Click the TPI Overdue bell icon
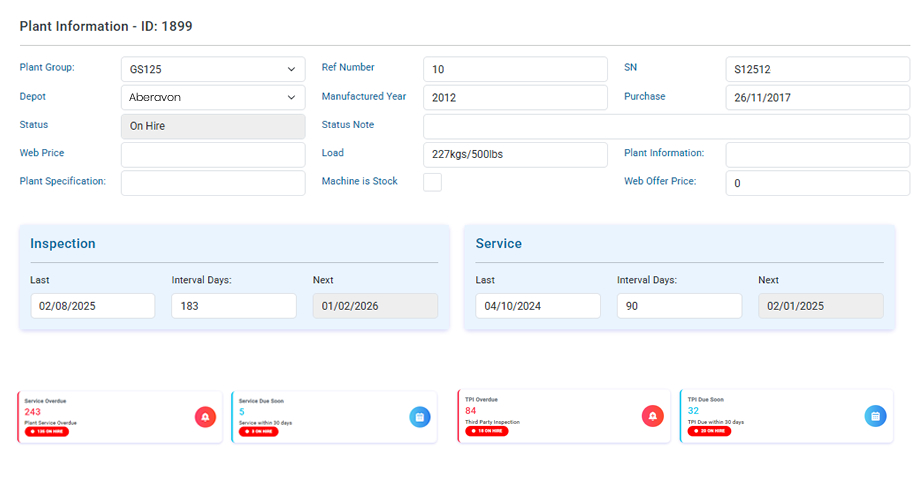The width and height of the screenshot is (922, 500). tap(652, 416)
